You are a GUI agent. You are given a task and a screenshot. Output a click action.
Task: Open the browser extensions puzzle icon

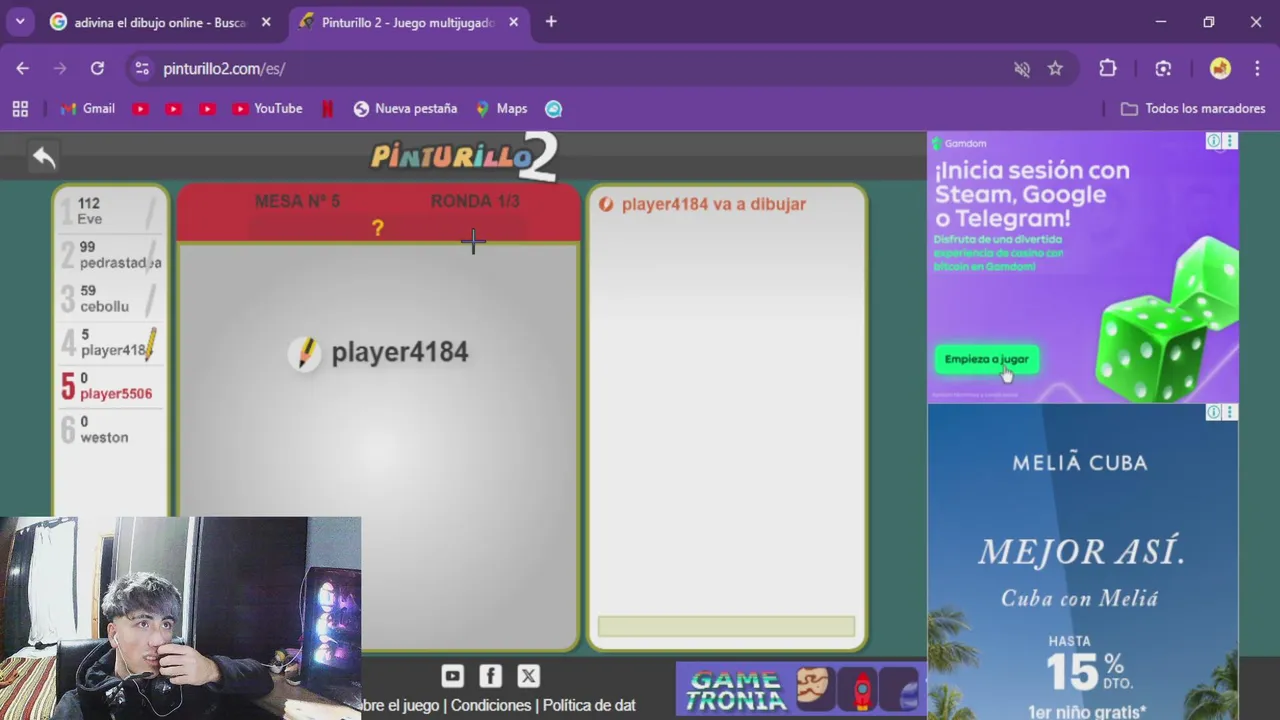(x=1107, y=68)
